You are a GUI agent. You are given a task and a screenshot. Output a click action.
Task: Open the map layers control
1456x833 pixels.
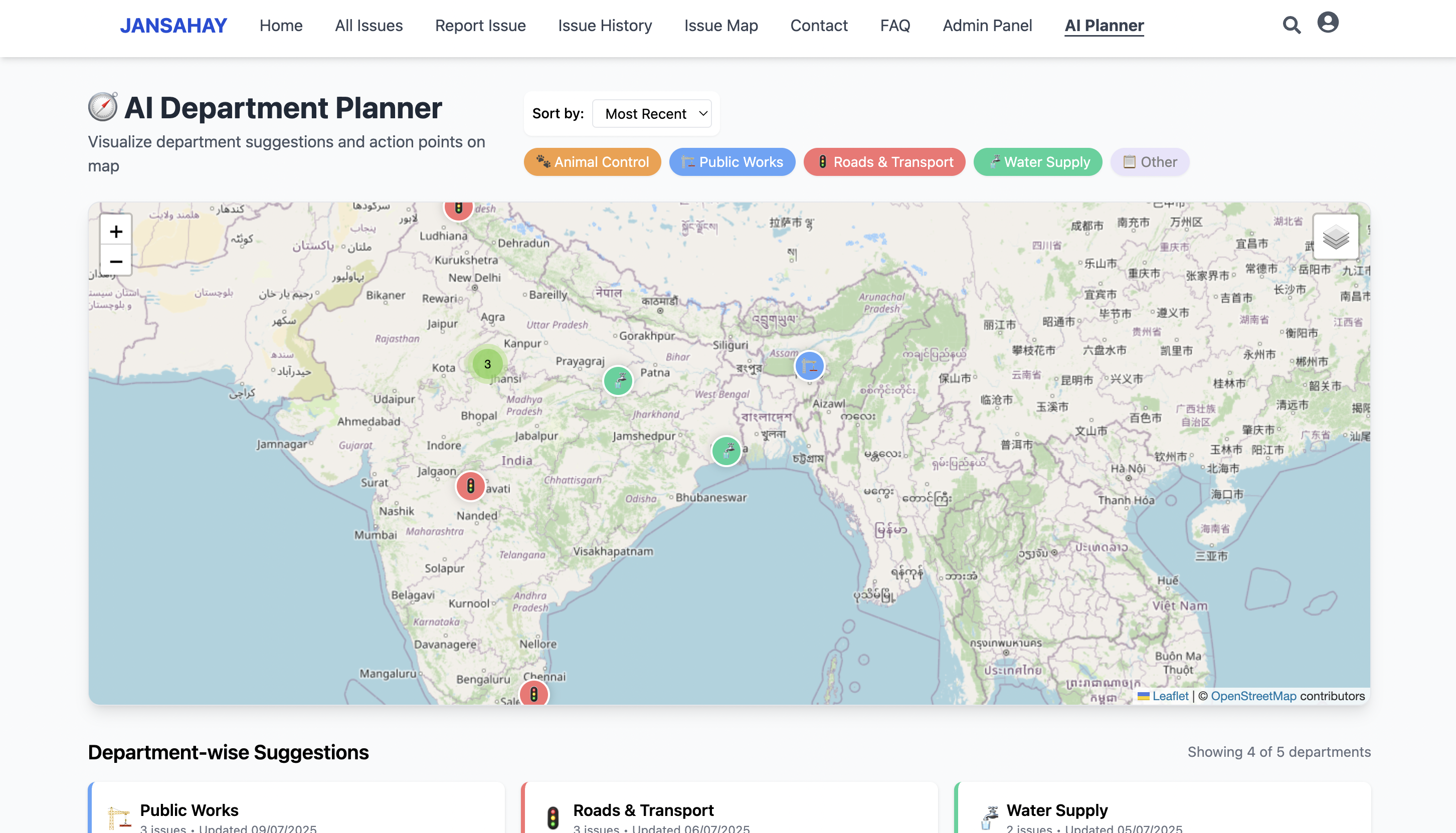tap(1336, 237)
